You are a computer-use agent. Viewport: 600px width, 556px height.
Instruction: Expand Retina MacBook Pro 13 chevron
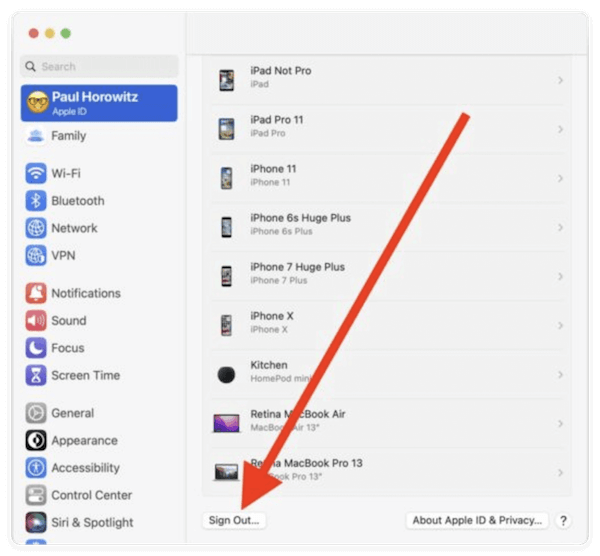pos(560,473)
